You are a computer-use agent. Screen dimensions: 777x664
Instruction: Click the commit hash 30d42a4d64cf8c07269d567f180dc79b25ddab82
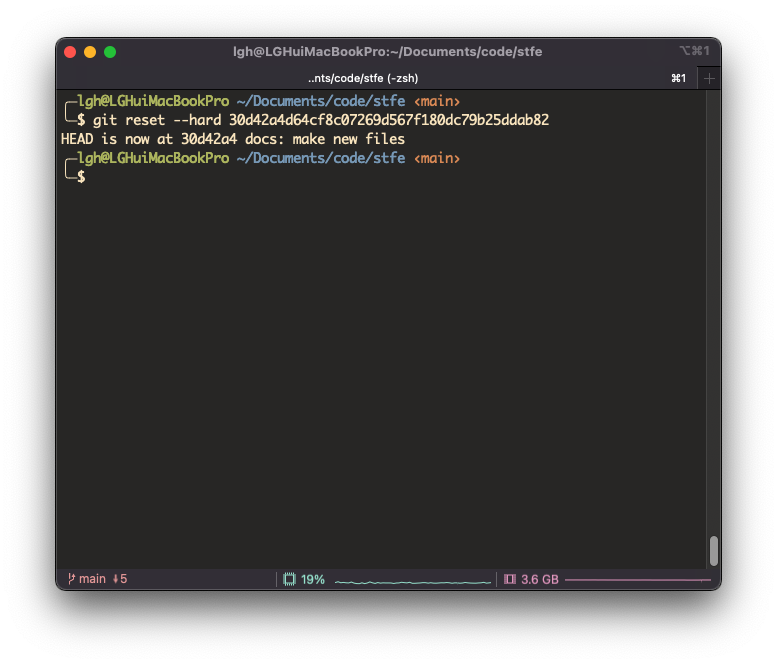click(x=389, y=120)
